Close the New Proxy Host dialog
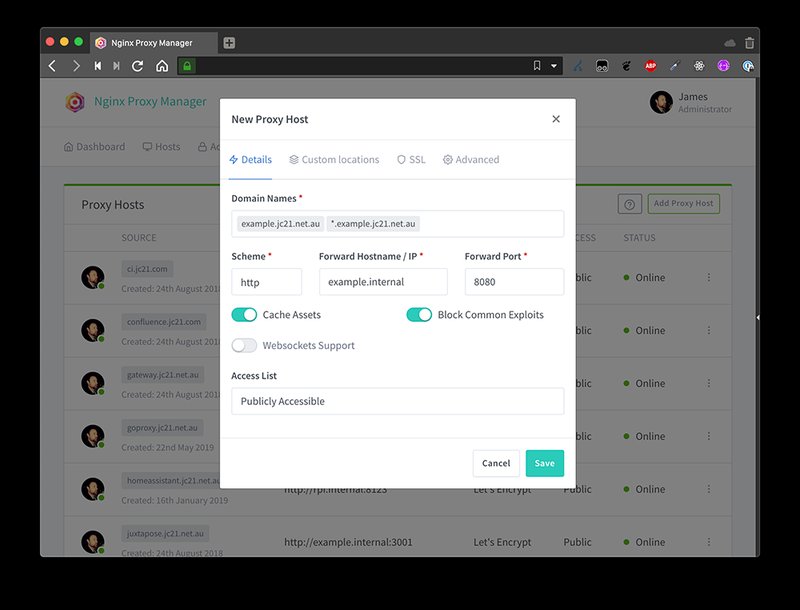800x610 pixels. coord(556,119)
